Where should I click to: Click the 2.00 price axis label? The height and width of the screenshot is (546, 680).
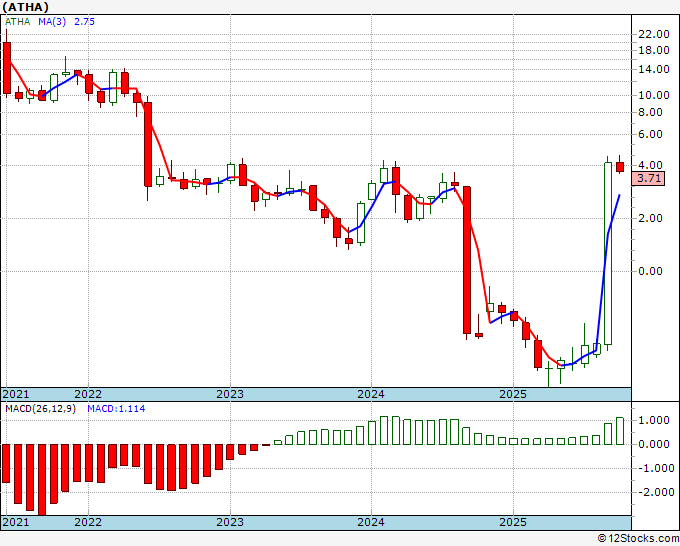(x=651, y=218)
